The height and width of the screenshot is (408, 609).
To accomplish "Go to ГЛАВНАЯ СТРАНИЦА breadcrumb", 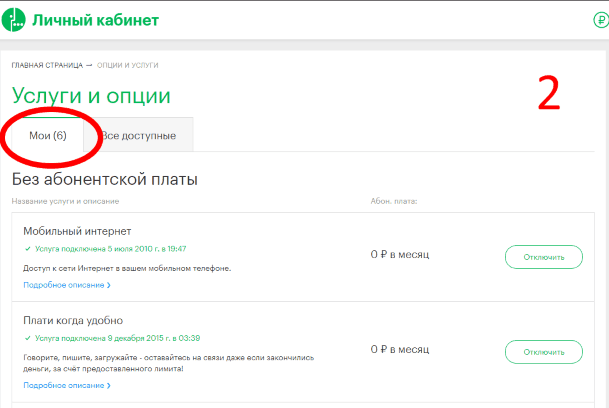I will tap(47, 65).
